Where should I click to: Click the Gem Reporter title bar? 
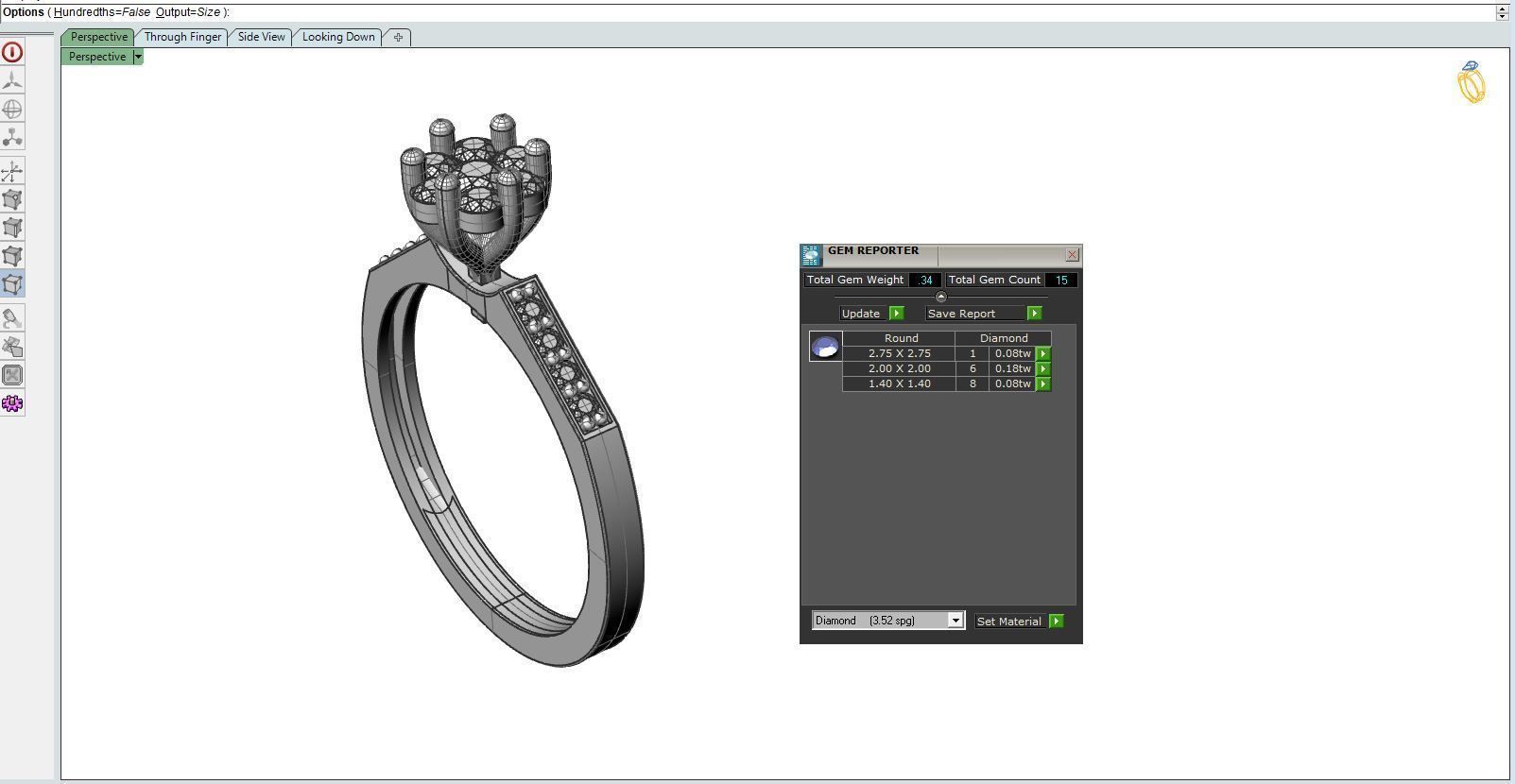coord(941,255)
